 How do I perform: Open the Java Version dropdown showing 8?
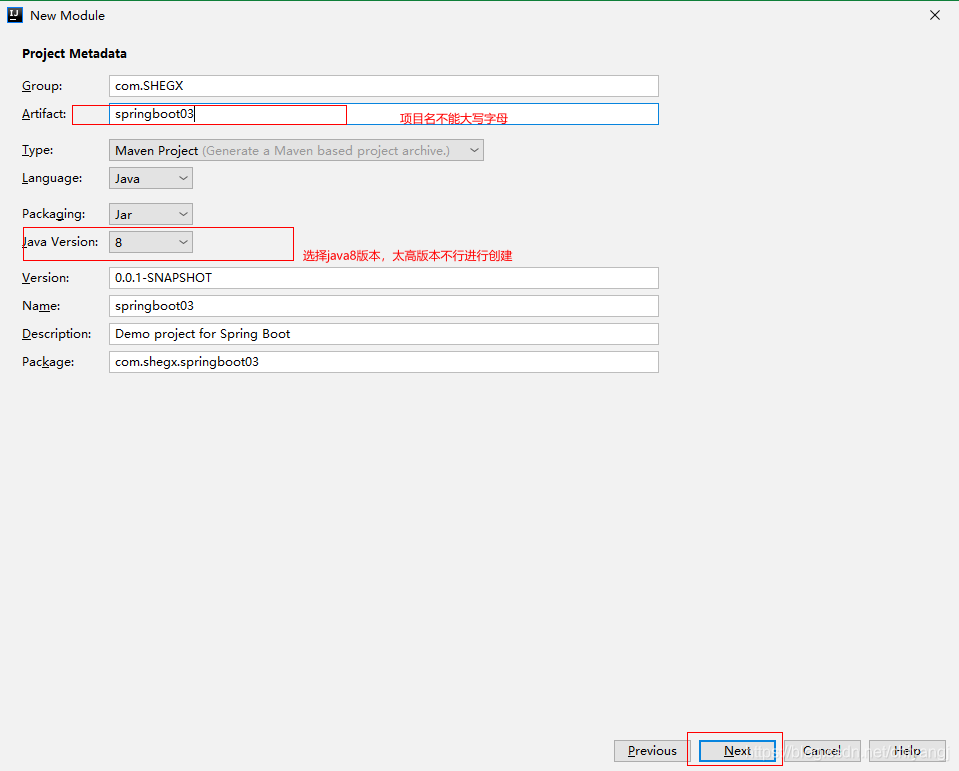coord(150,242)
